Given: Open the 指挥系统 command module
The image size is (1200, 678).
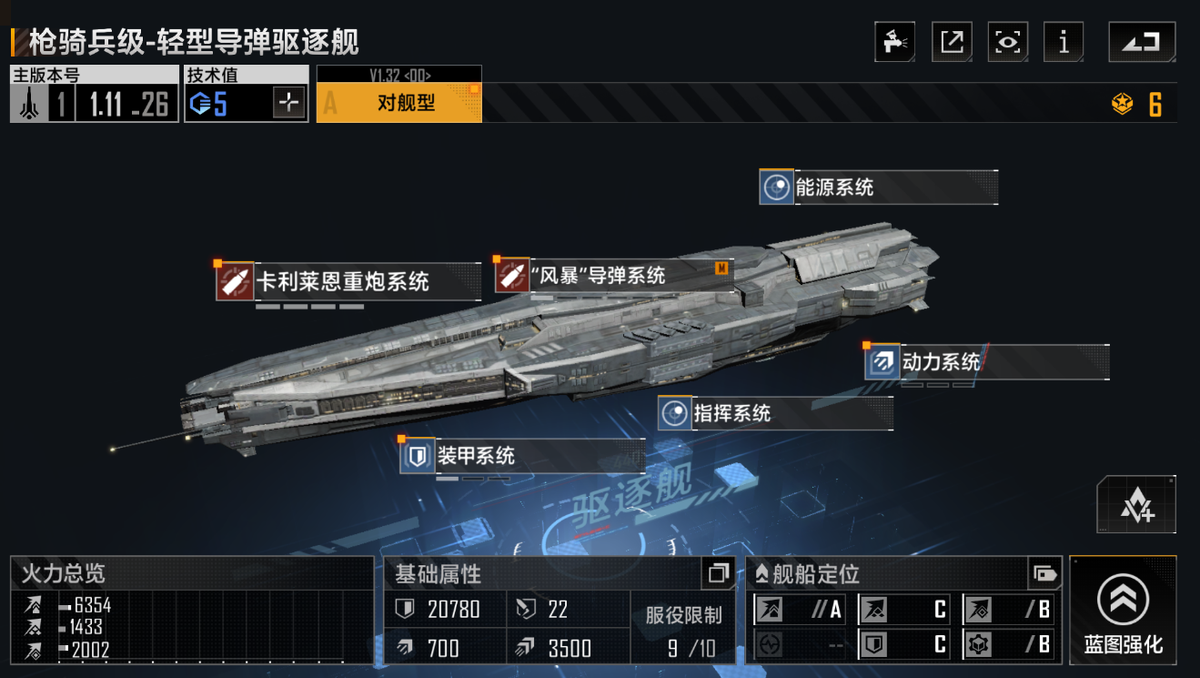Looking at the screenshot, I should (775, 413).
